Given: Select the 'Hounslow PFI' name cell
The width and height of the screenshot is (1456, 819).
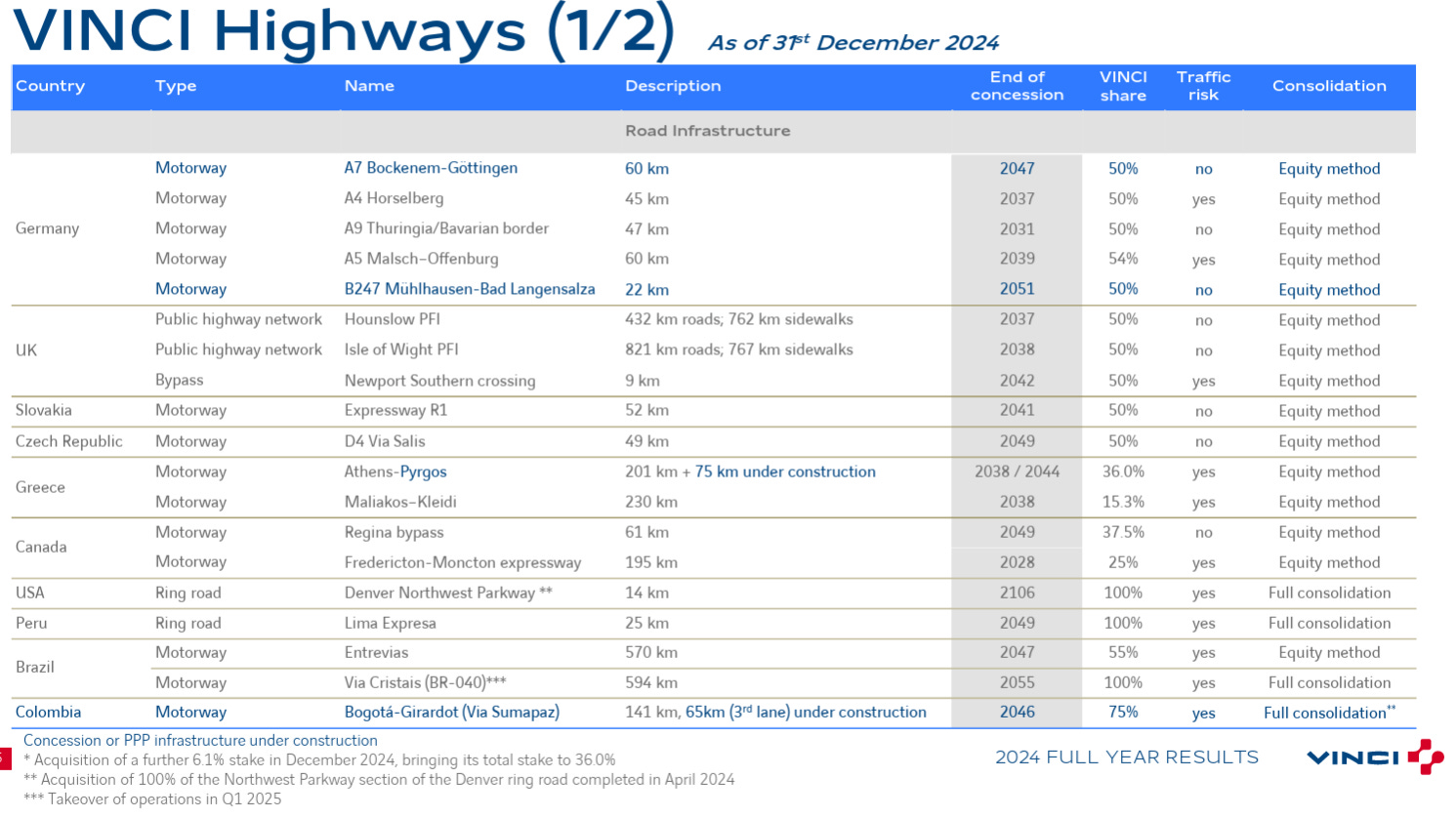Looking at the screenshot, I should pyautogui.click(x=393, y=319).
